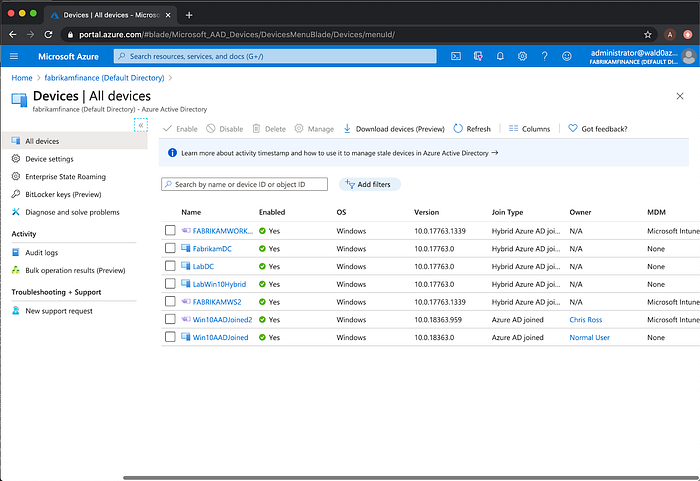The image size is (700, 481).
Task: Open Diagnose and solve problems
Action: tap(74, 212)
